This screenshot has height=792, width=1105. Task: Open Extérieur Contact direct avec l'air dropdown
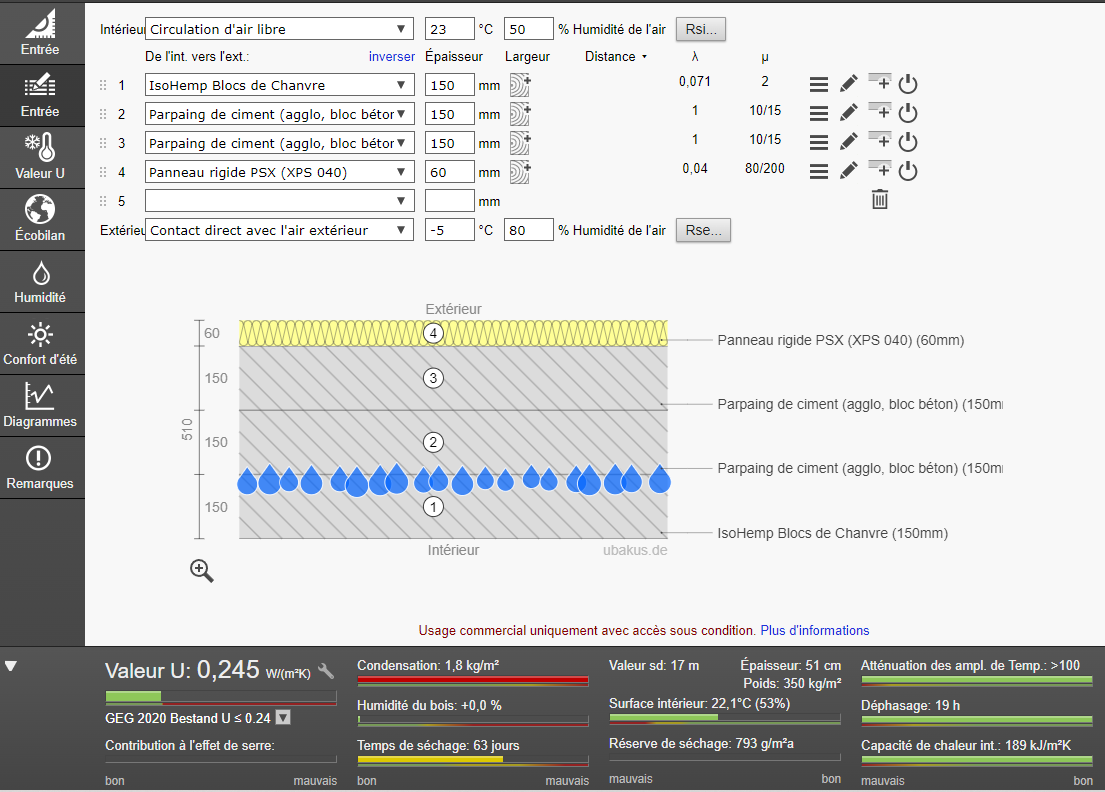[x=279, y=230]
